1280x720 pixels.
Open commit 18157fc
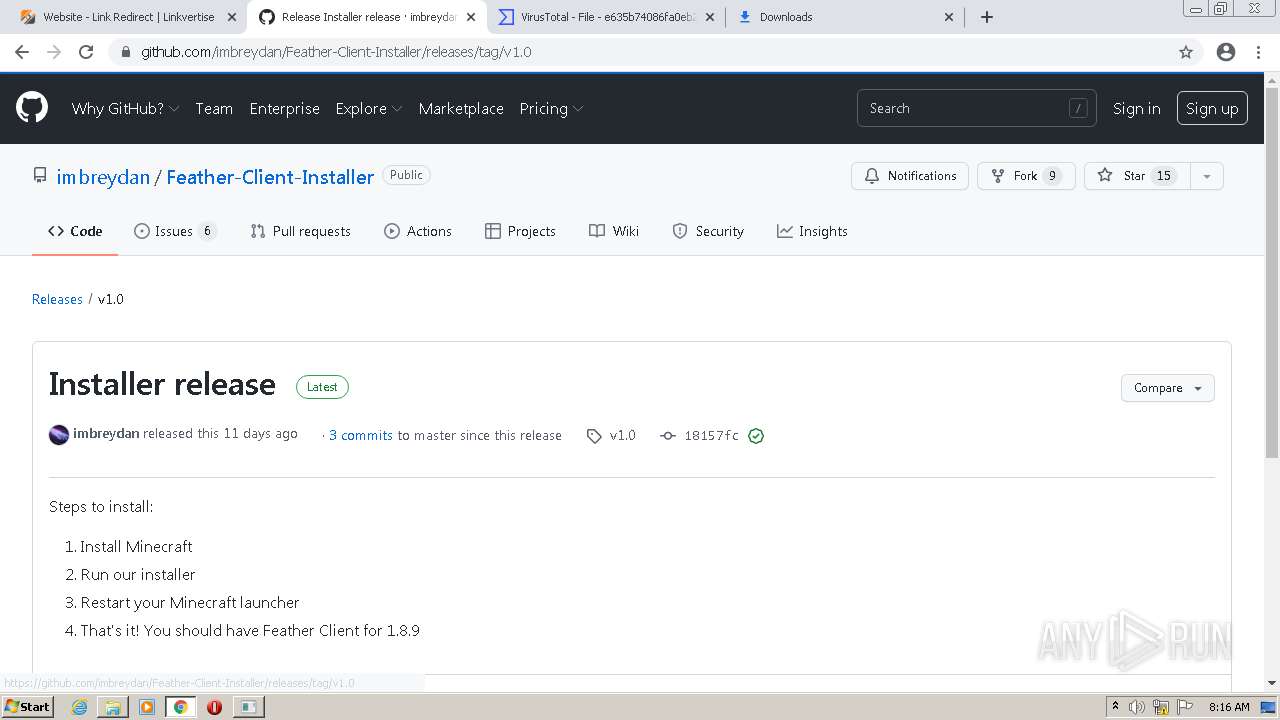(711, 435)
